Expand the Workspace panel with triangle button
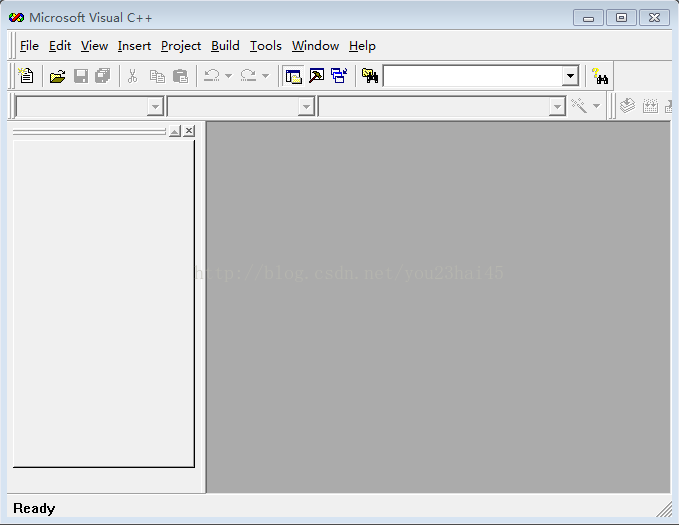The height and width of the screenshot is (525, 679). coord(175,131)
